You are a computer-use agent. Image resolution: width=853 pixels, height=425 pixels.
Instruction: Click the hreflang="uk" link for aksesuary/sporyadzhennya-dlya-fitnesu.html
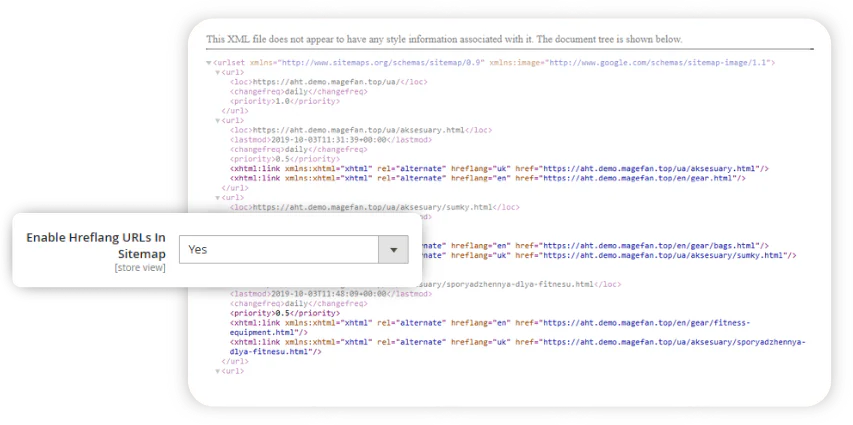(x=517, y=347)
